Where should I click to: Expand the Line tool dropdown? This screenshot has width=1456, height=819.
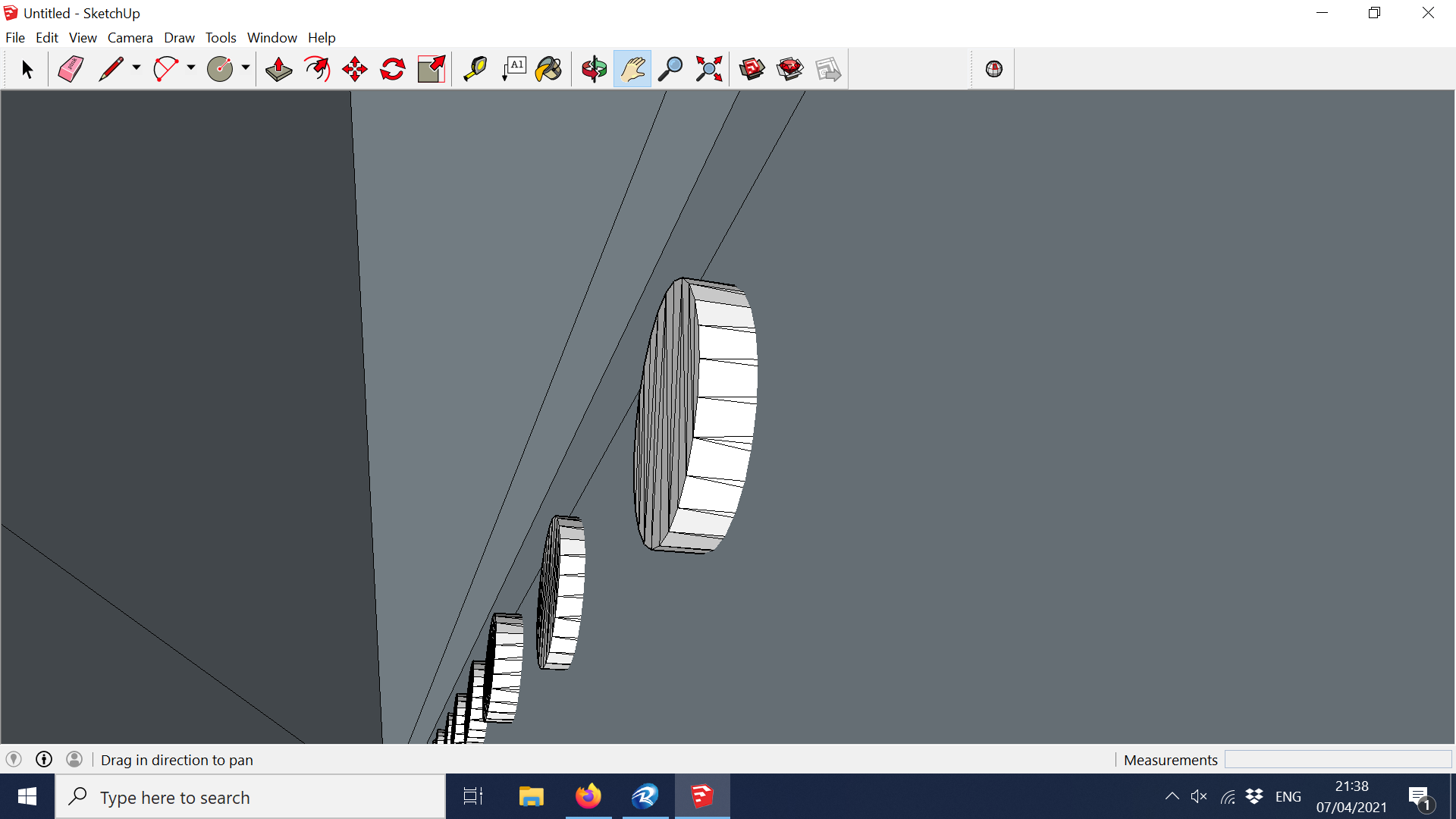coord(135,68)
